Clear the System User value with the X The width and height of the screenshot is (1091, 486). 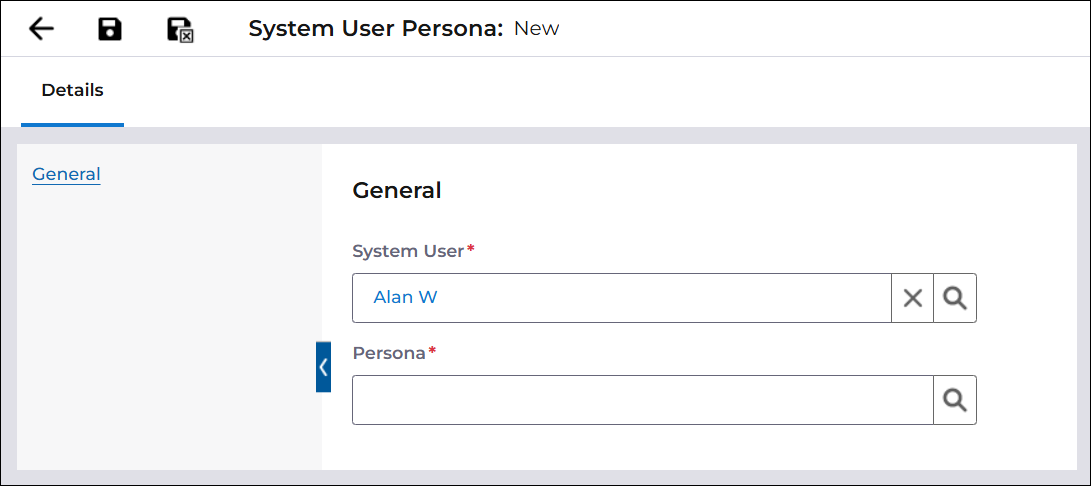(x=912, y=298)
